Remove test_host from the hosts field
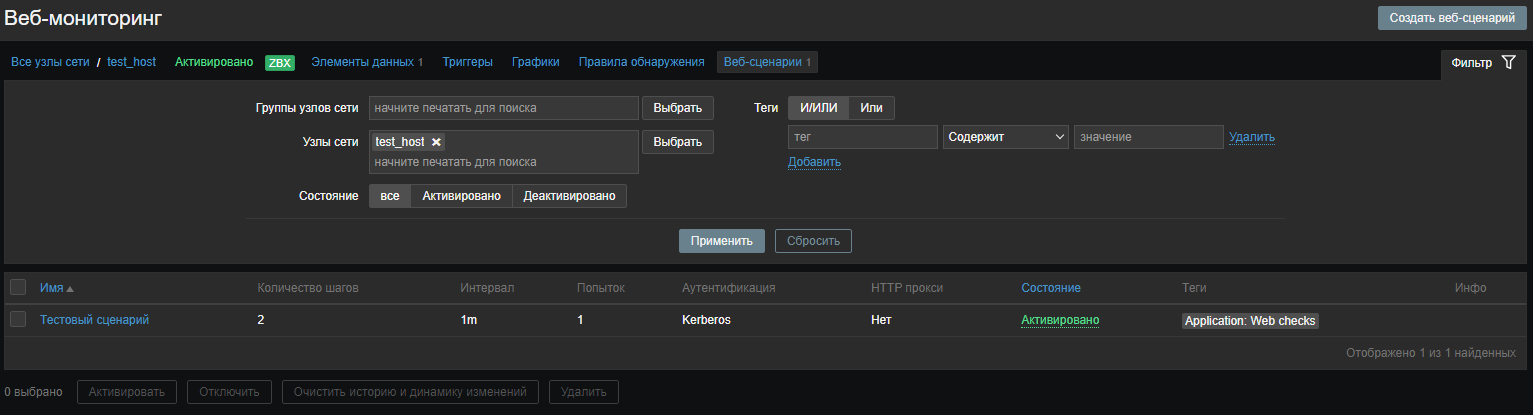 436,142
